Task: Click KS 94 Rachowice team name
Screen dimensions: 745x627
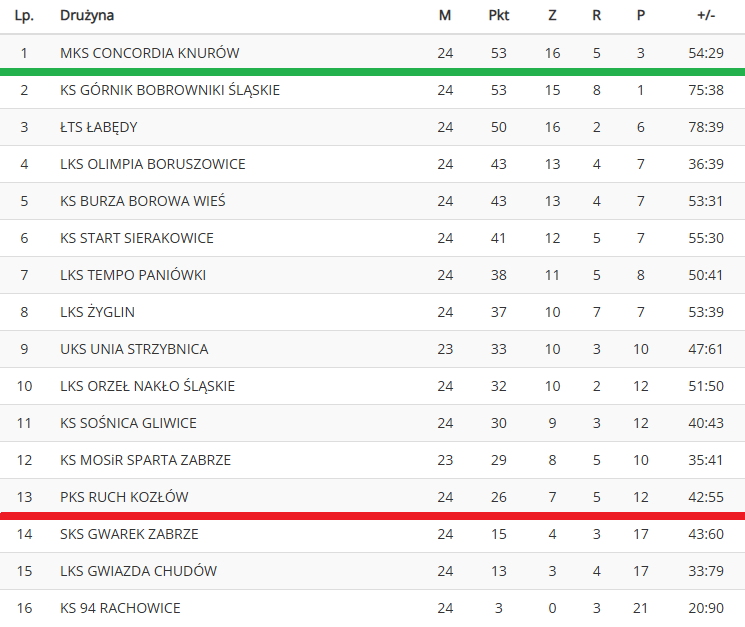Action: point(120,608)
